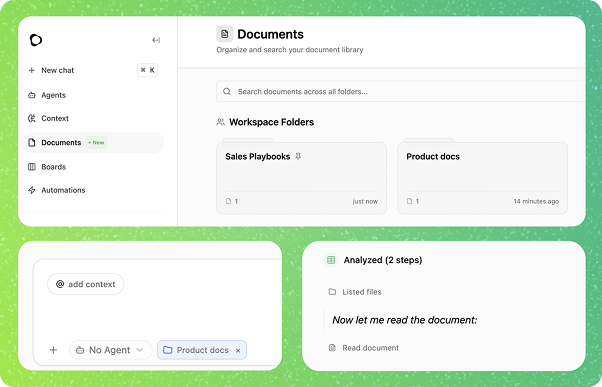602x387 pixels.
Task: Focus the Search documents across all folders field
Action: pos(400,91)
